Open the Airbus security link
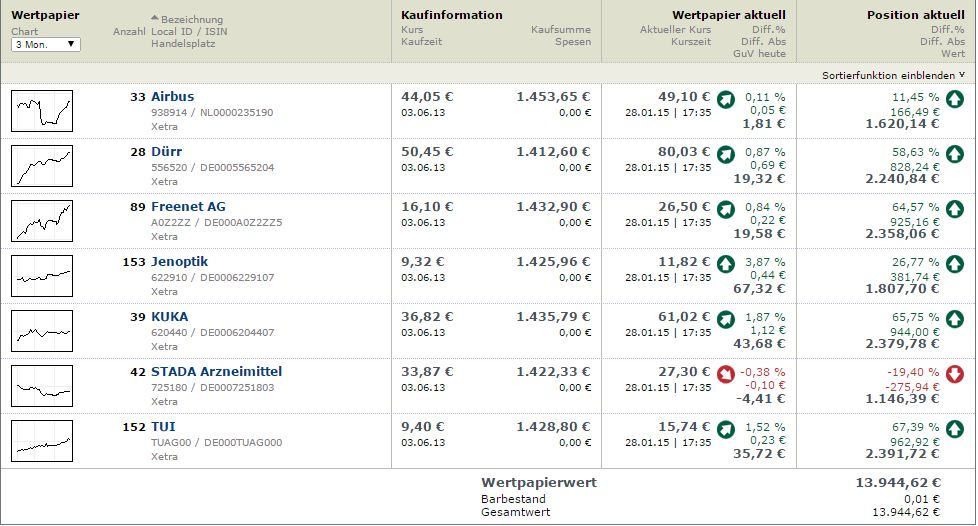 tap(173, 97)
